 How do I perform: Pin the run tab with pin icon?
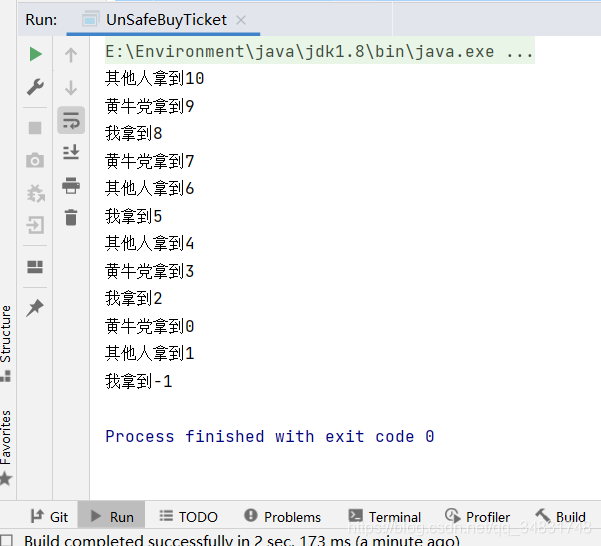pos(35,308)
